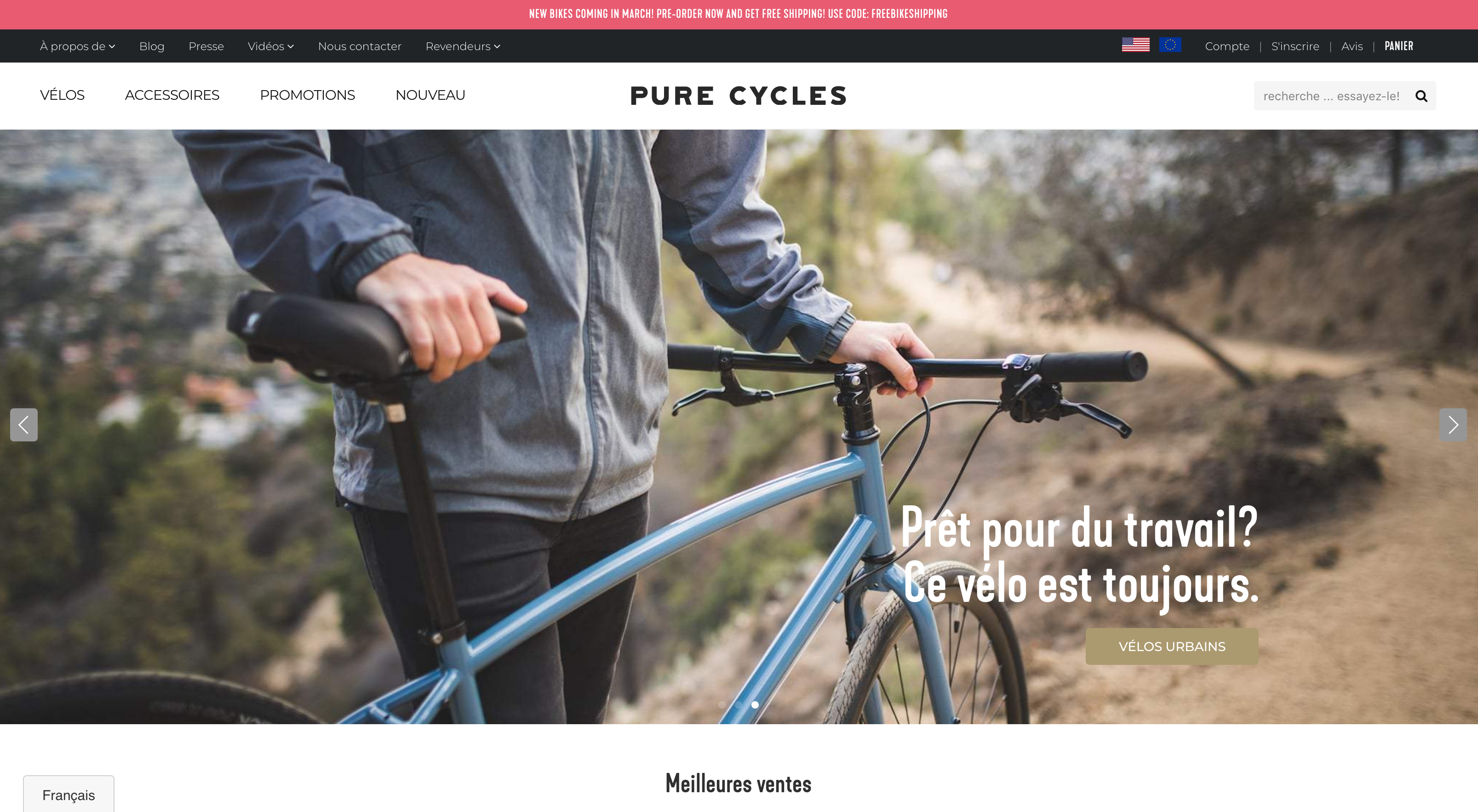Viewport: 1478px width, 812px height.
Task: Click the S'inscrire link
Action: click(1295, 46)
